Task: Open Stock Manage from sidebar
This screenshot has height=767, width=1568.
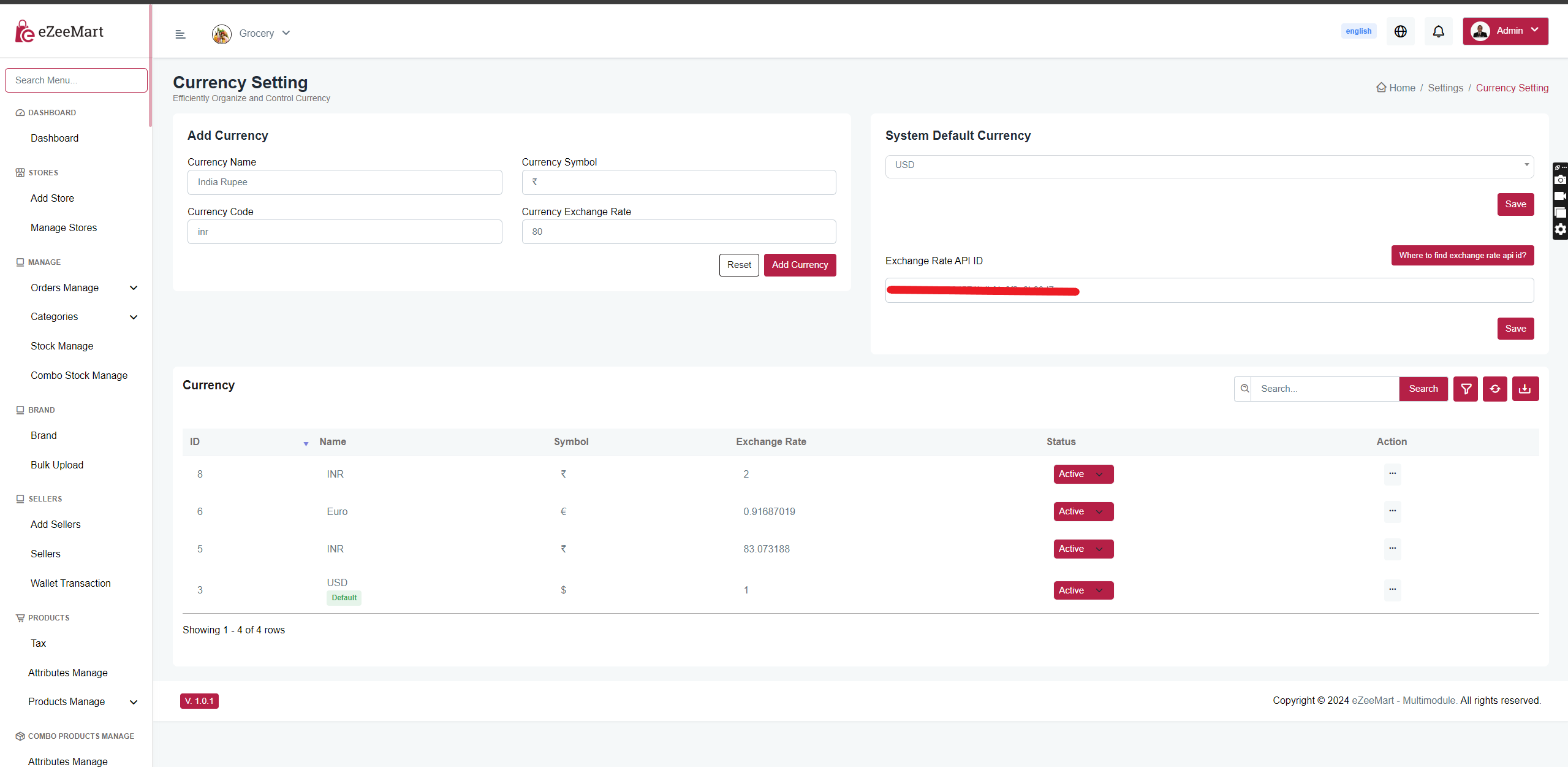Action: [62, 346]
